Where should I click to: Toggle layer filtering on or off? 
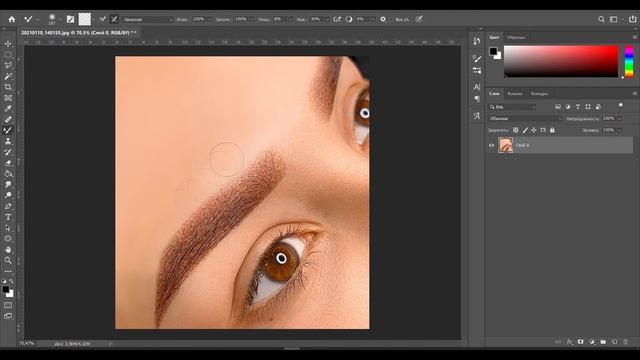coord(621,105)
